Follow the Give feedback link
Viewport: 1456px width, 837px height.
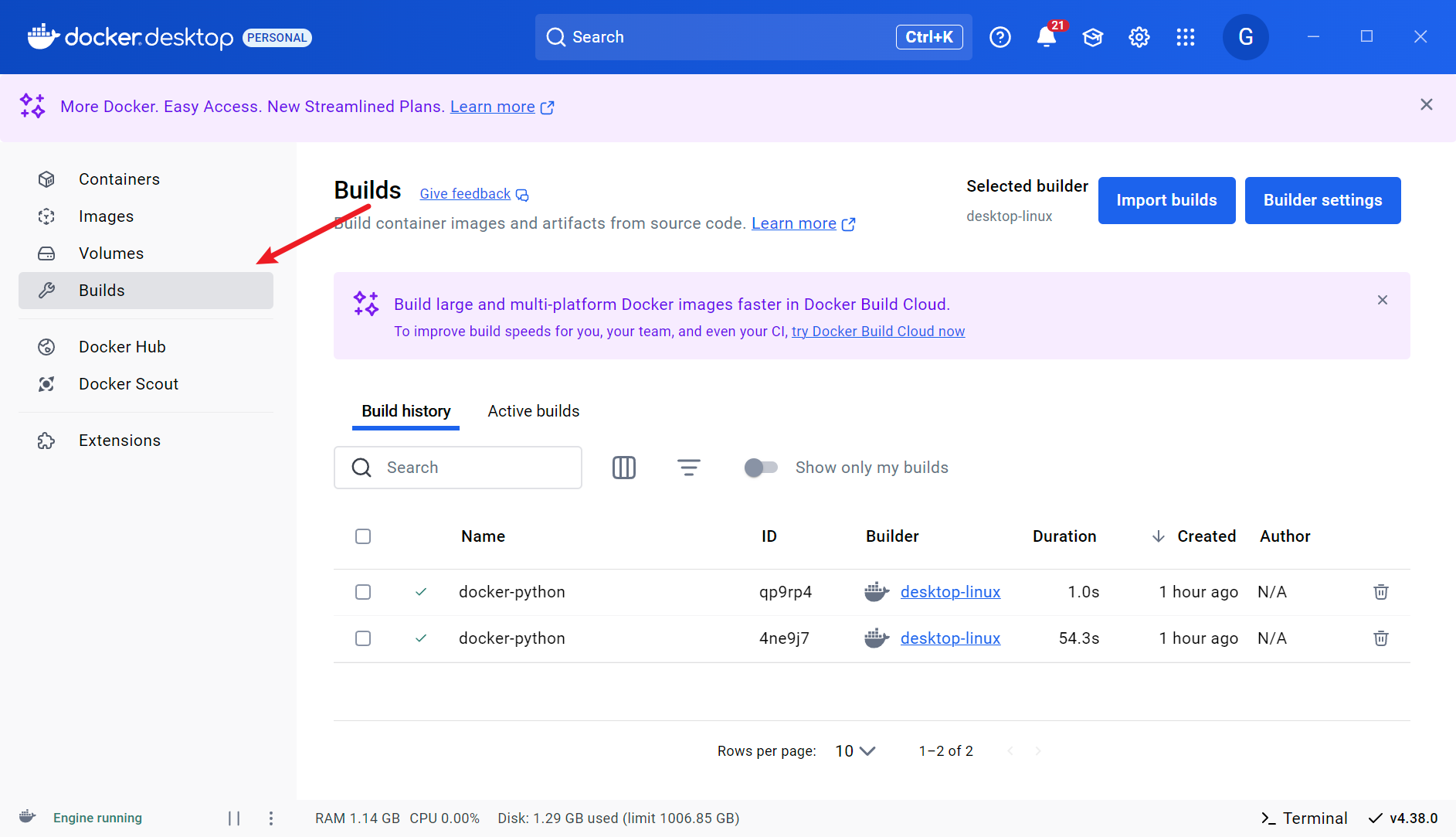pyautogui.click(x=474, y=194)
